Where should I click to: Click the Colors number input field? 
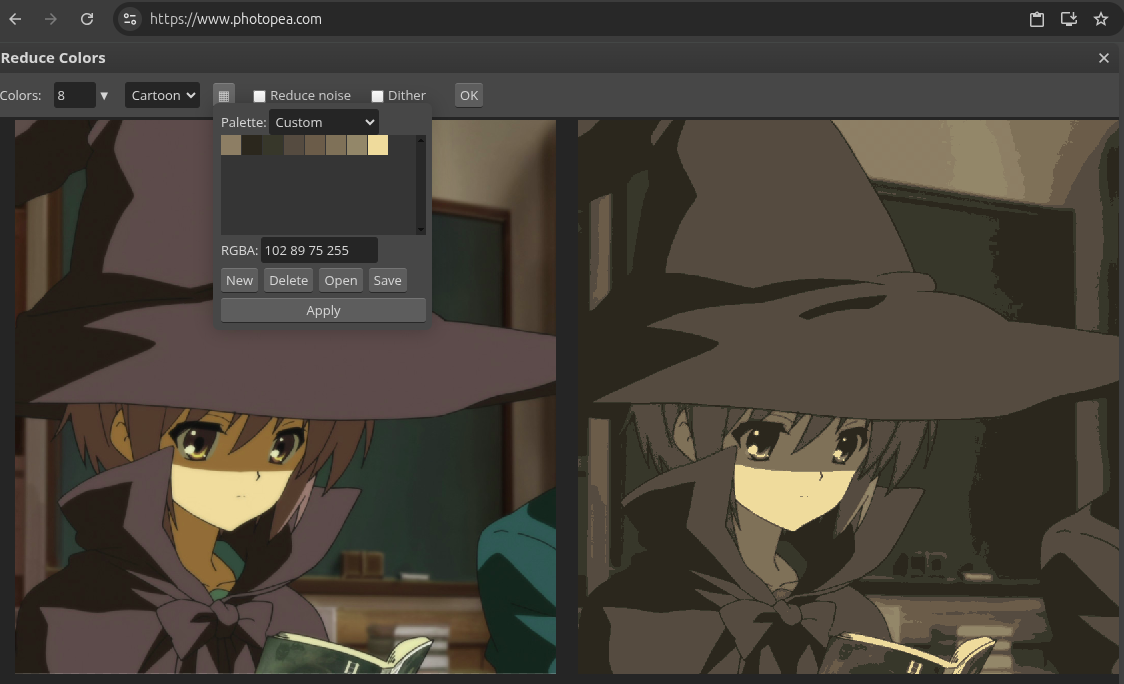tap(75, 95)
